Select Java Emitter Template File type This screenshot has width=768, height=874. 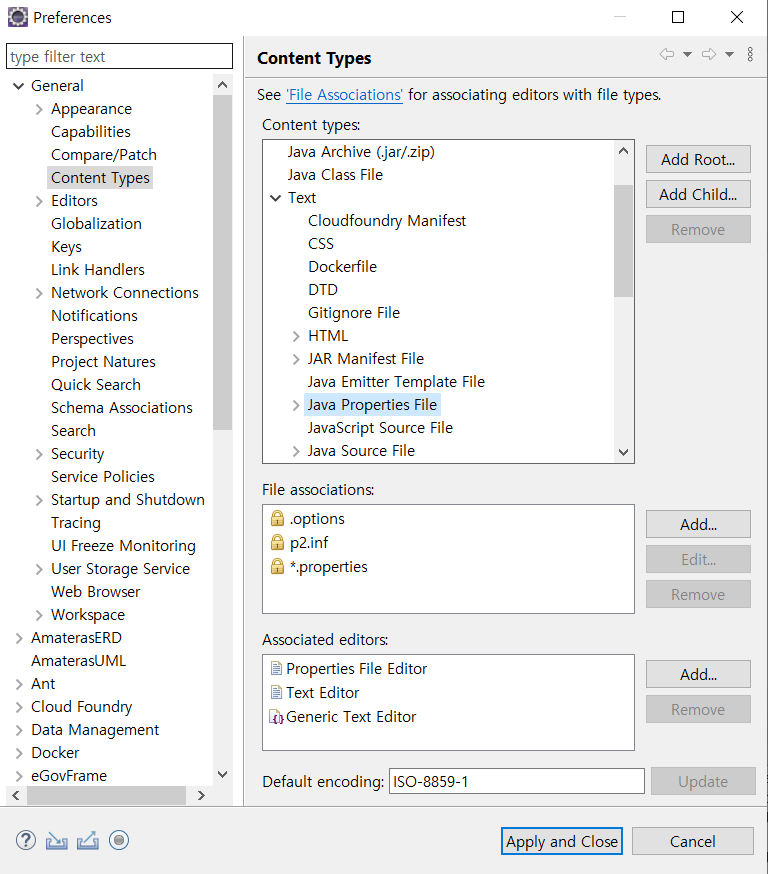(x=396, y=382)
